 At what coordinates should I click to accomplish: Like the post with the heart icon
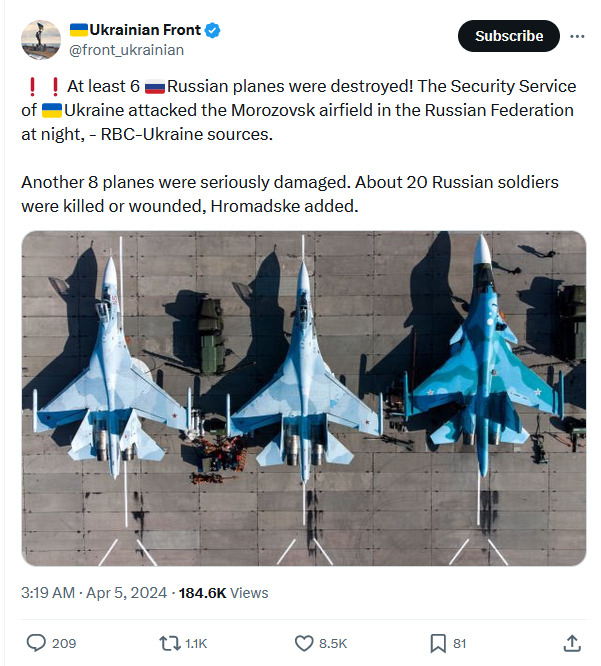(x=304, y=643)
